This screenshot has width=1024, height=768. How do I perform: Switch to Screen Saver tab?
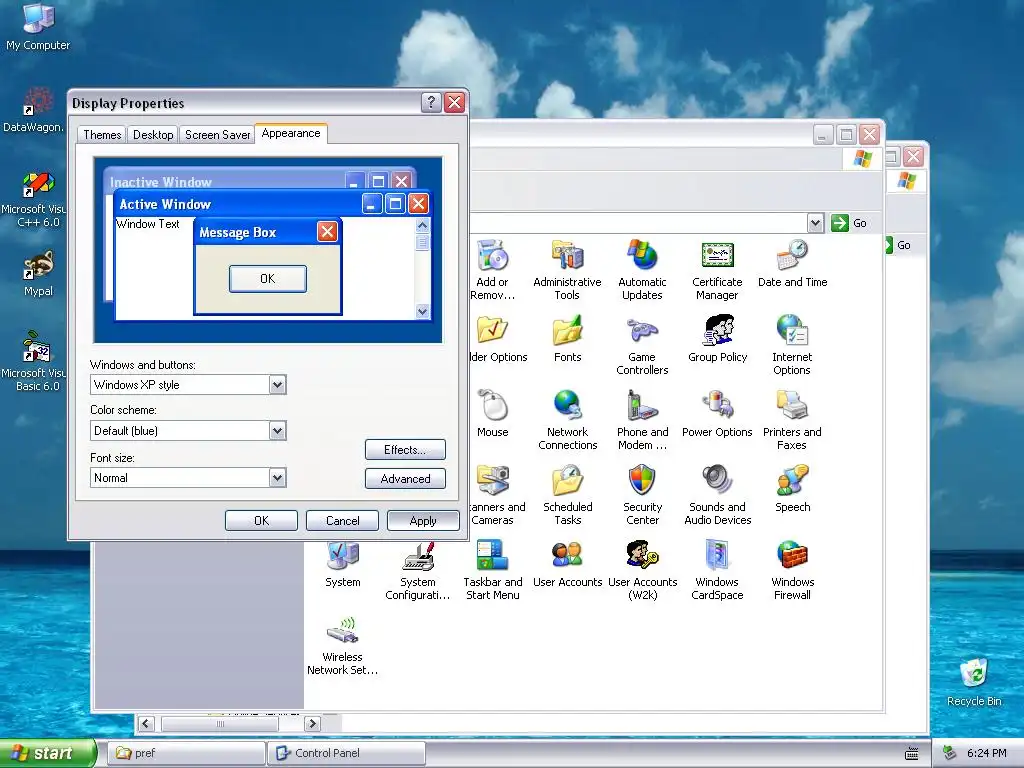[x=217, y=135]
